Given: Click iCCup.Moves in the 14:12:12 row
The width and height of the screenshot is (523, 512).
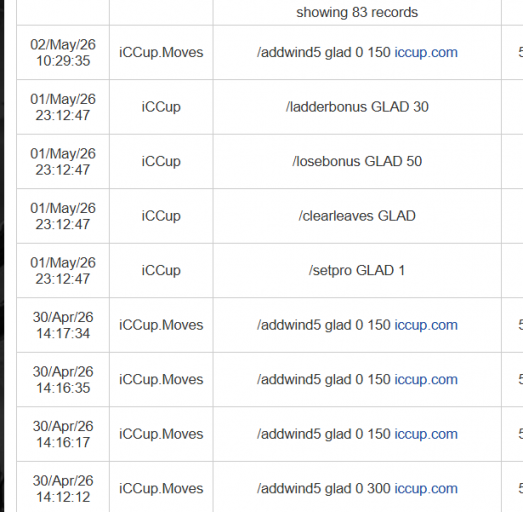Looking at the screenshot, I should pyautogui.click(x=161, y=489).
